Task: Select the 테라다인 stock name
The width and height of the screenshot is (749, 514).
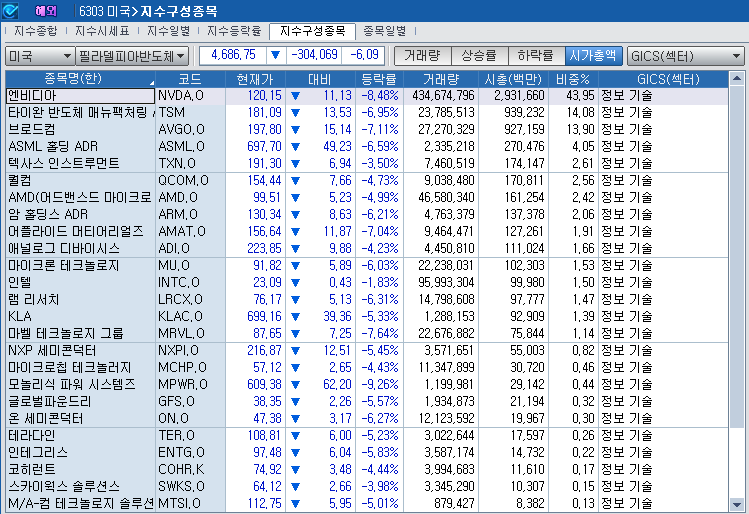Action: tap(32, 436)
